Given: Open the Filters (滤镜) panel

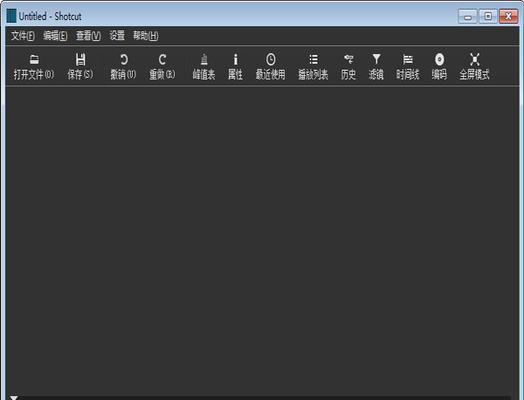Looking at the screenshot, I should click(x=376, y=66).
